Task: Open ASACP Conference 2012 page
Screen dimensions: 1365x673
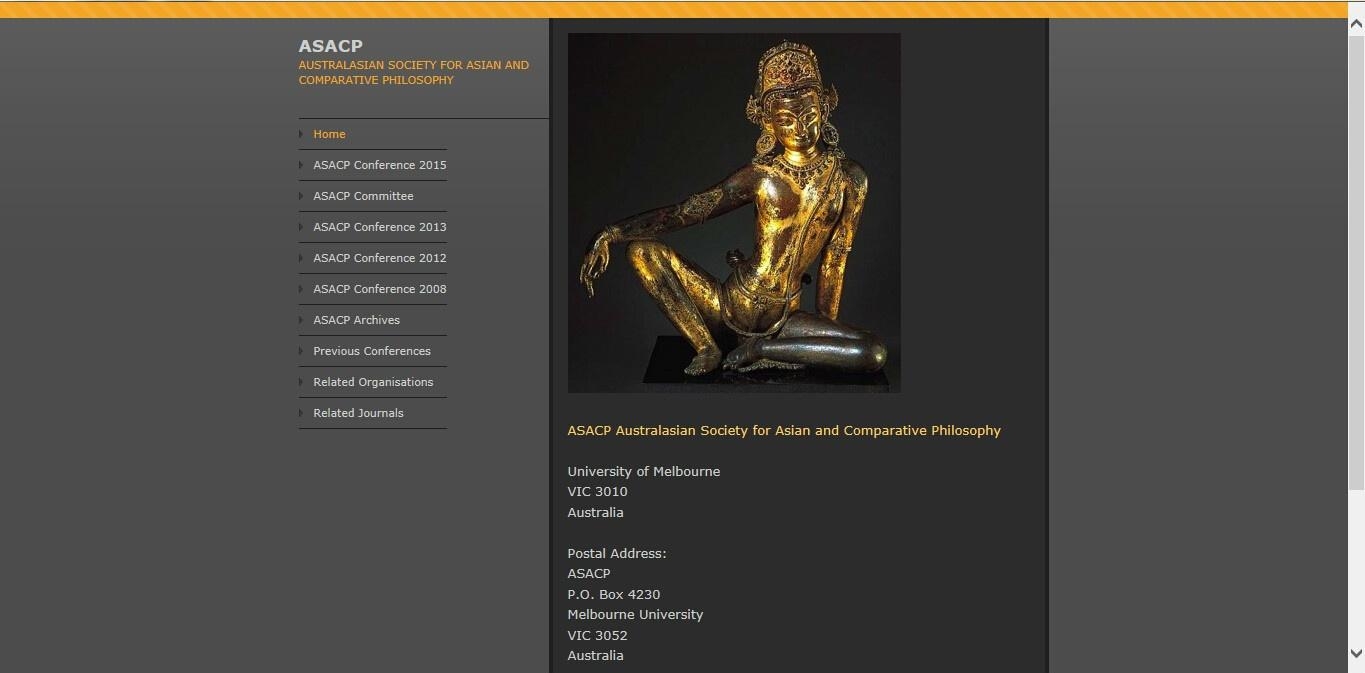Action: [380, 258]
